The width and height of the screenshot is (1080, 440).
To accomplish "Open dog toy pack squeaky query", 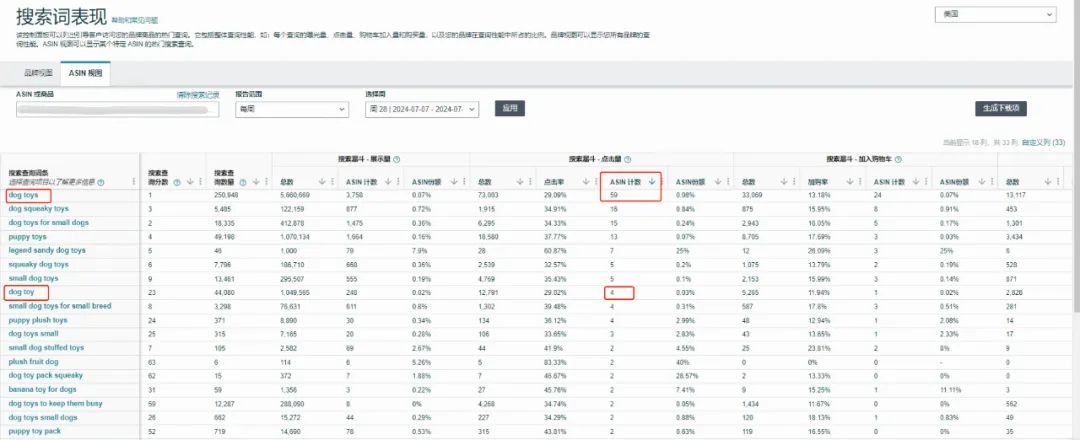I will [45, 375].
